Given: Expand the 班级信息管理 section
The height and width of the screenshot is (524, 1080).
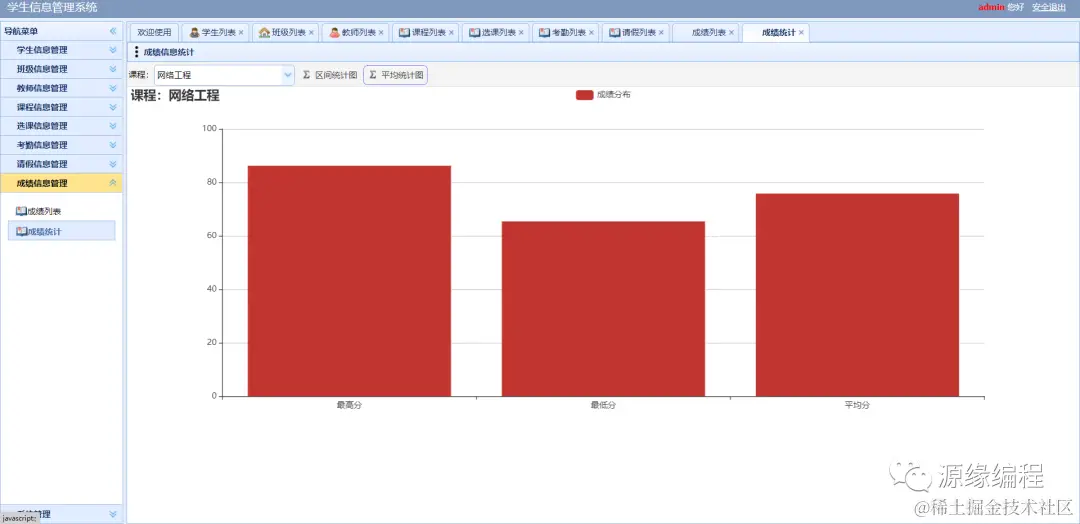Looking at the screenshot, I should click(113, 69).
